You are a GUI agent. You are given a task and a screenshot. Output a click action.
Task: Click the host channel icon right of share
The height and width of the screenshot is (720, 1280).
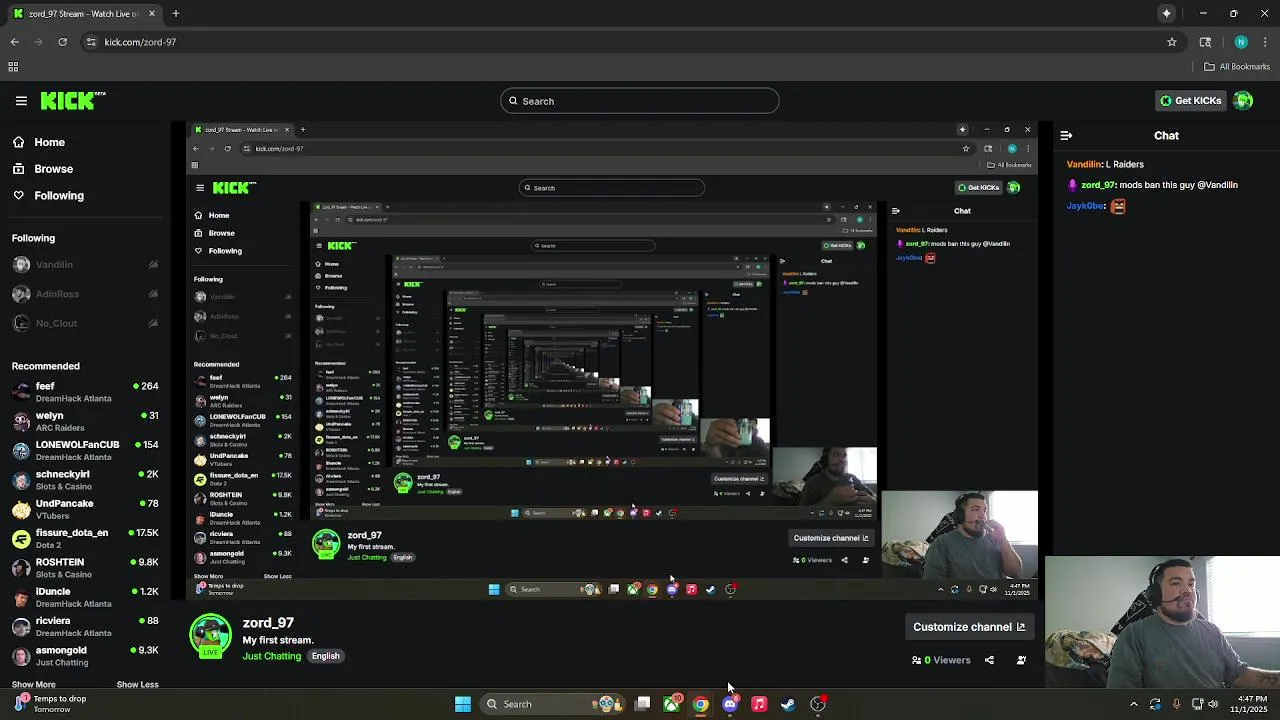click(x=1021, y=660)
